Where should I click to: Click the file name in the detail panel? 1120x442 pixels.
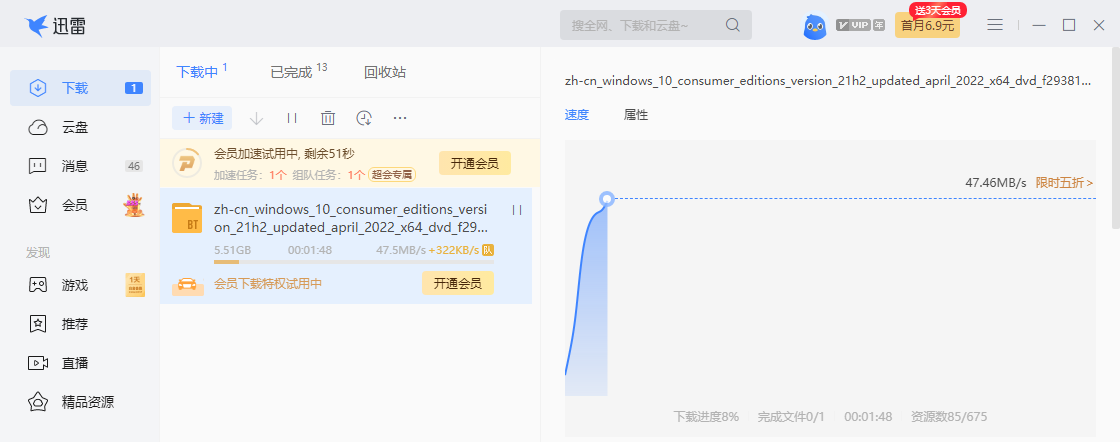[827, 81]
